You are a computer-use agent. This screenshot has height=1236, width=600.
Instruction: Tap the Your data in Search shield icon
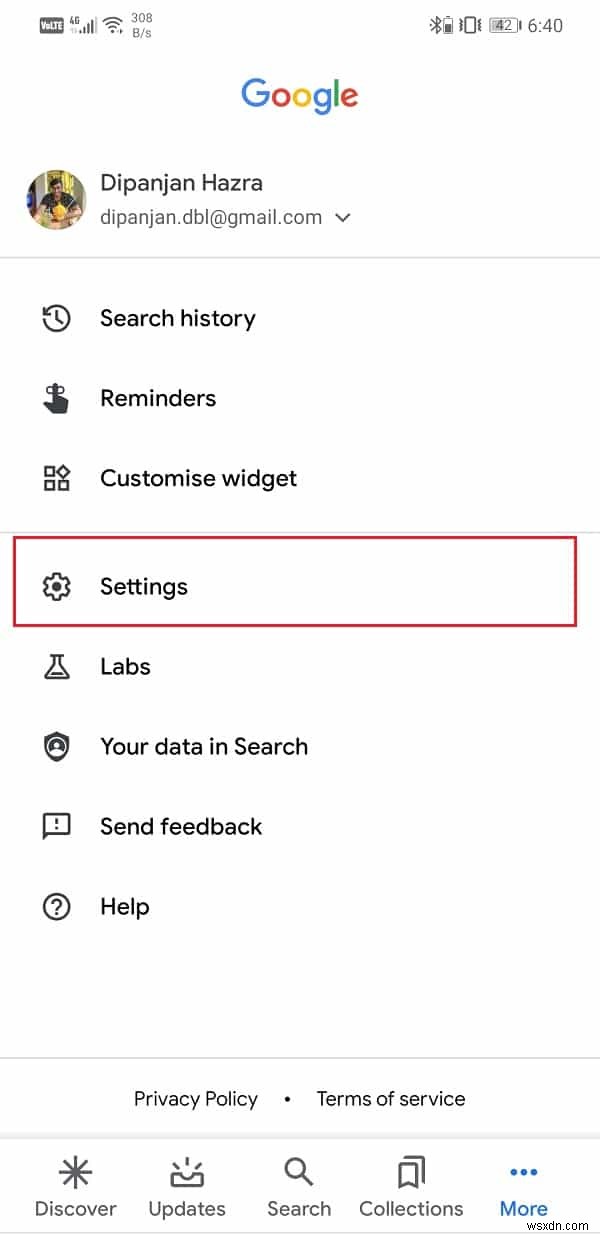(57, 746)
